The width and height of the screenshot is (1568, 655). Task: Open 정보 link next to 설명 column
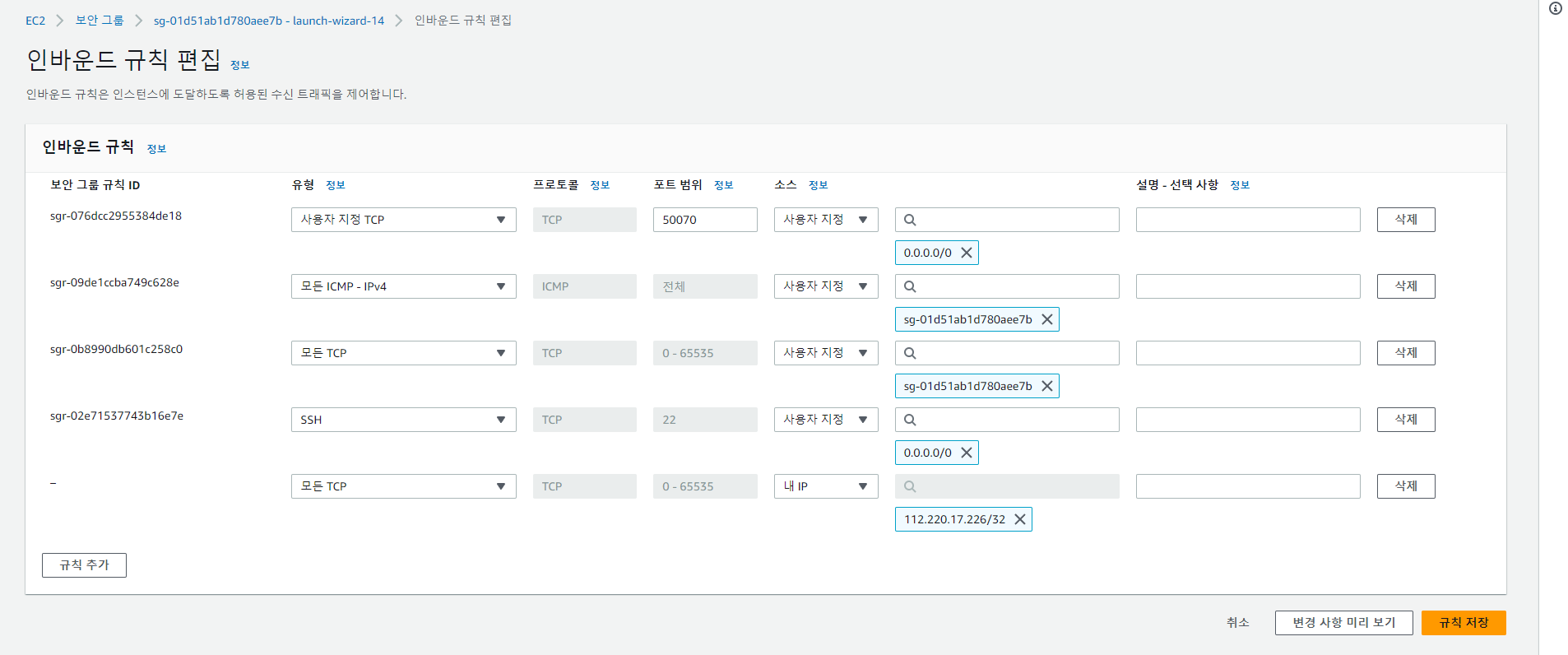point(1240,185)
